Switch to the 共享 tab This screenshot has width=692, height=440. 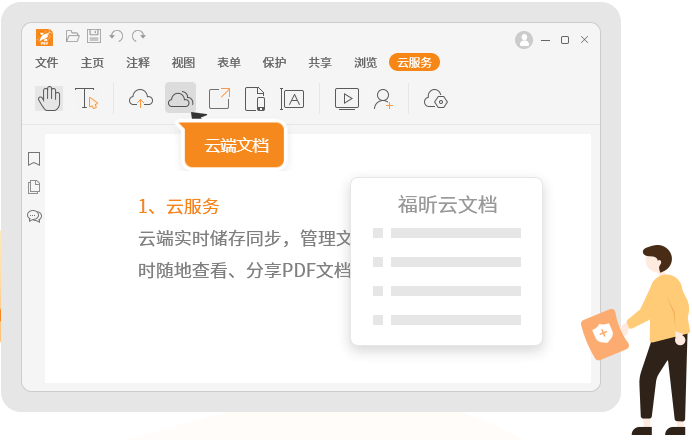(x=320, y=63)
